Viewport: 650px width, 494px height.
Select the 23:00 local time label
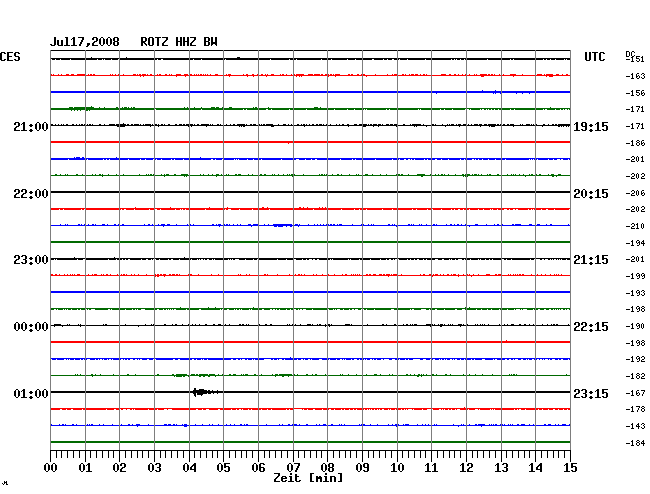click(31, 260)
